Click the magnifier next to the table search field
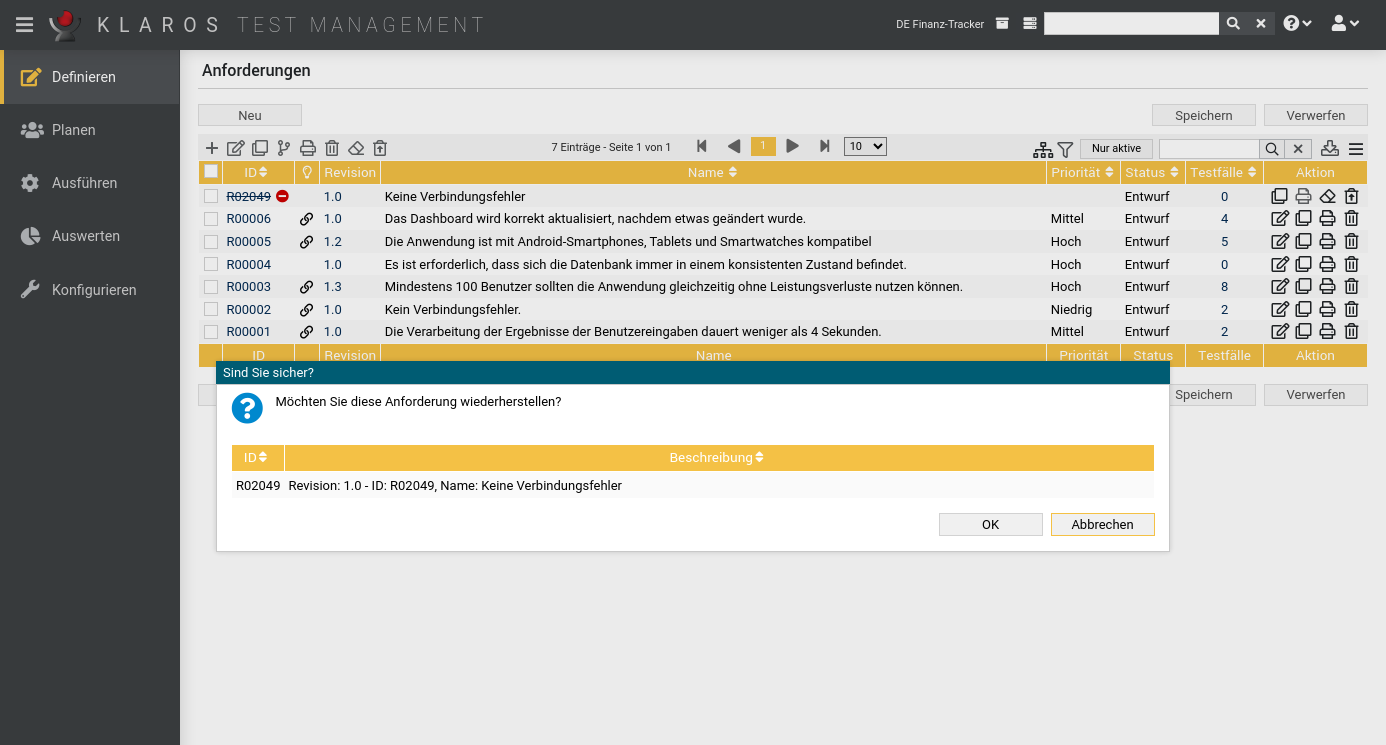This screenshot has height=745, width=1386. (x=1272, y=149)
